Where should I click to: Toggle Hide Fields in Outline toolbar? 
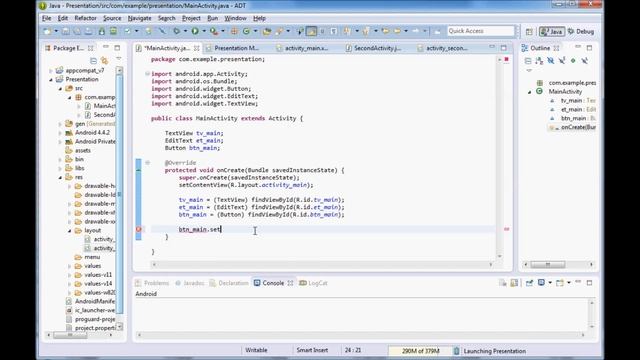click(x=551, y=61)
